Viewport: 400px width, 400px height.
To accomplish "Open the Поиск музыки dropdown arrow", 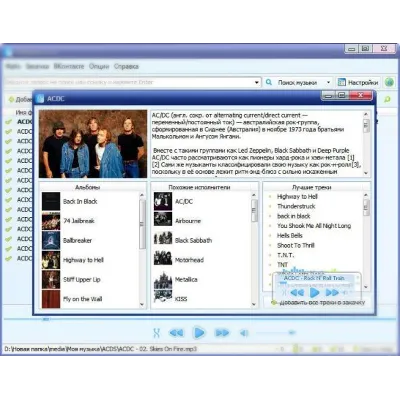I will [328, 82].
